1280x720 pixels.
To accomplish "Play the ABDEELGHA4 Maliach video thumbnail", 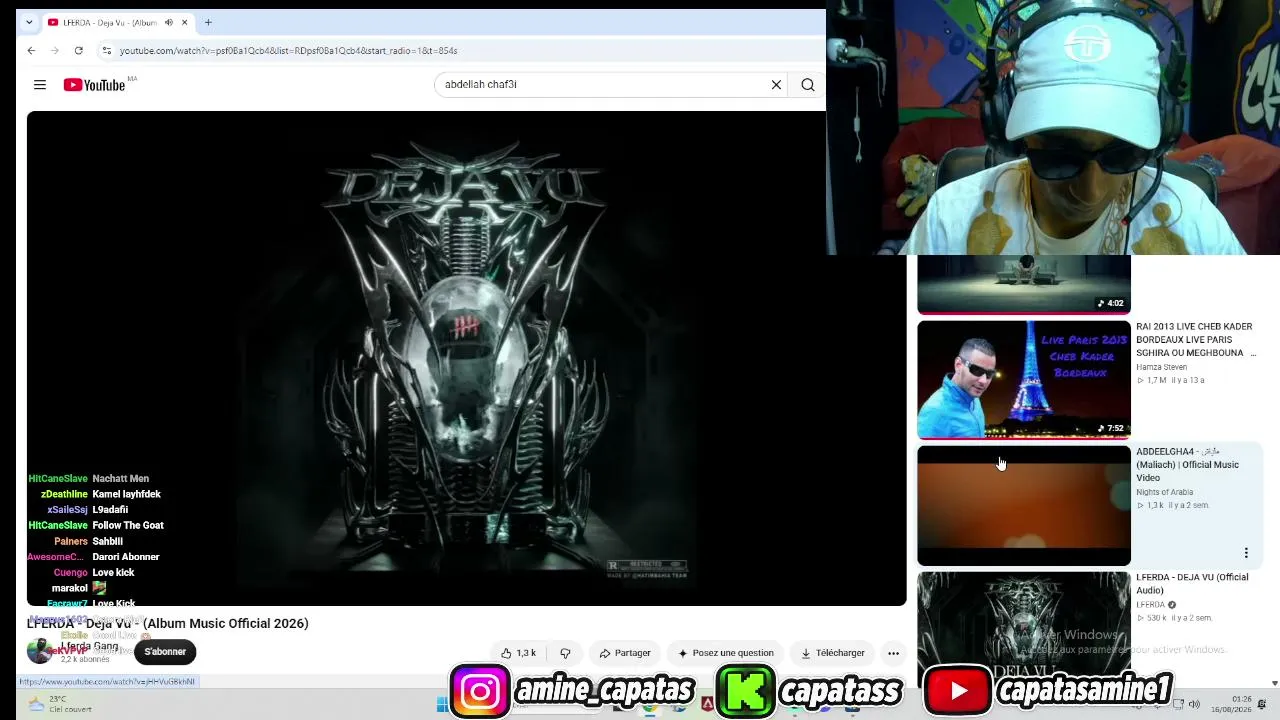I will (1024, 506).
